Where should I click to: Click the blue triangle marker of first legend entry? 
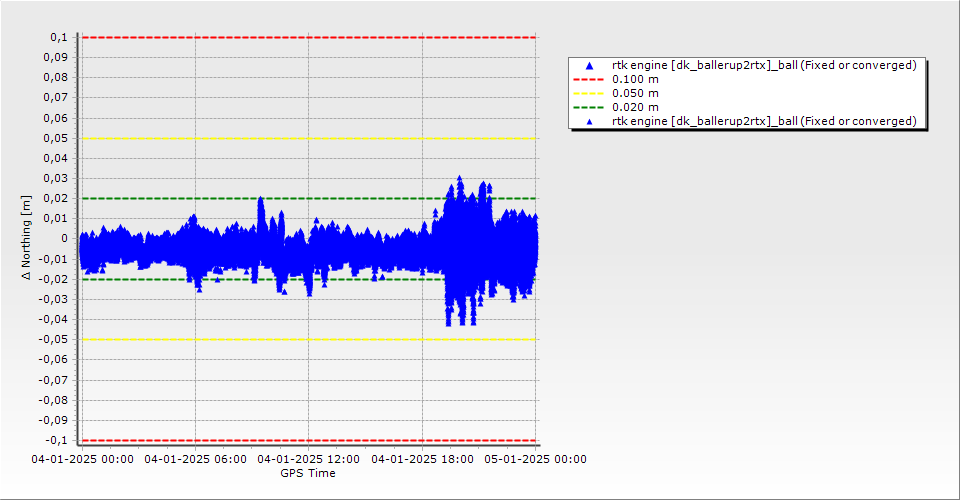(589, 66)
